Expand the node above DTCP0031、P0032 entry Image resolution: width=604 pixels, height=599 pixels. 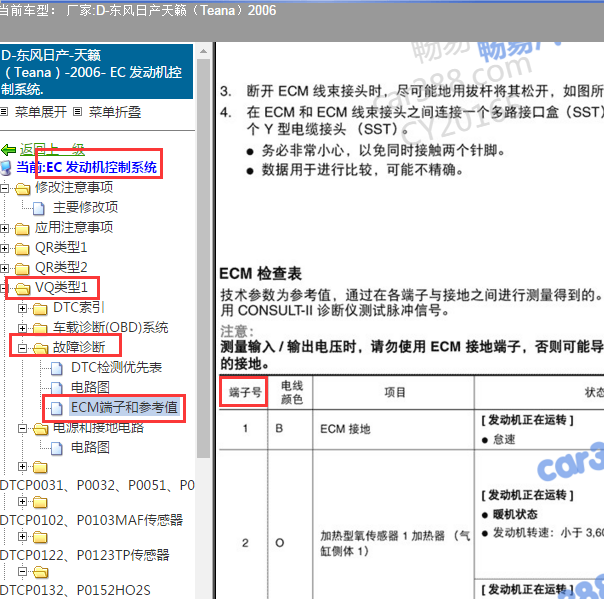click(x=22, y=466)
